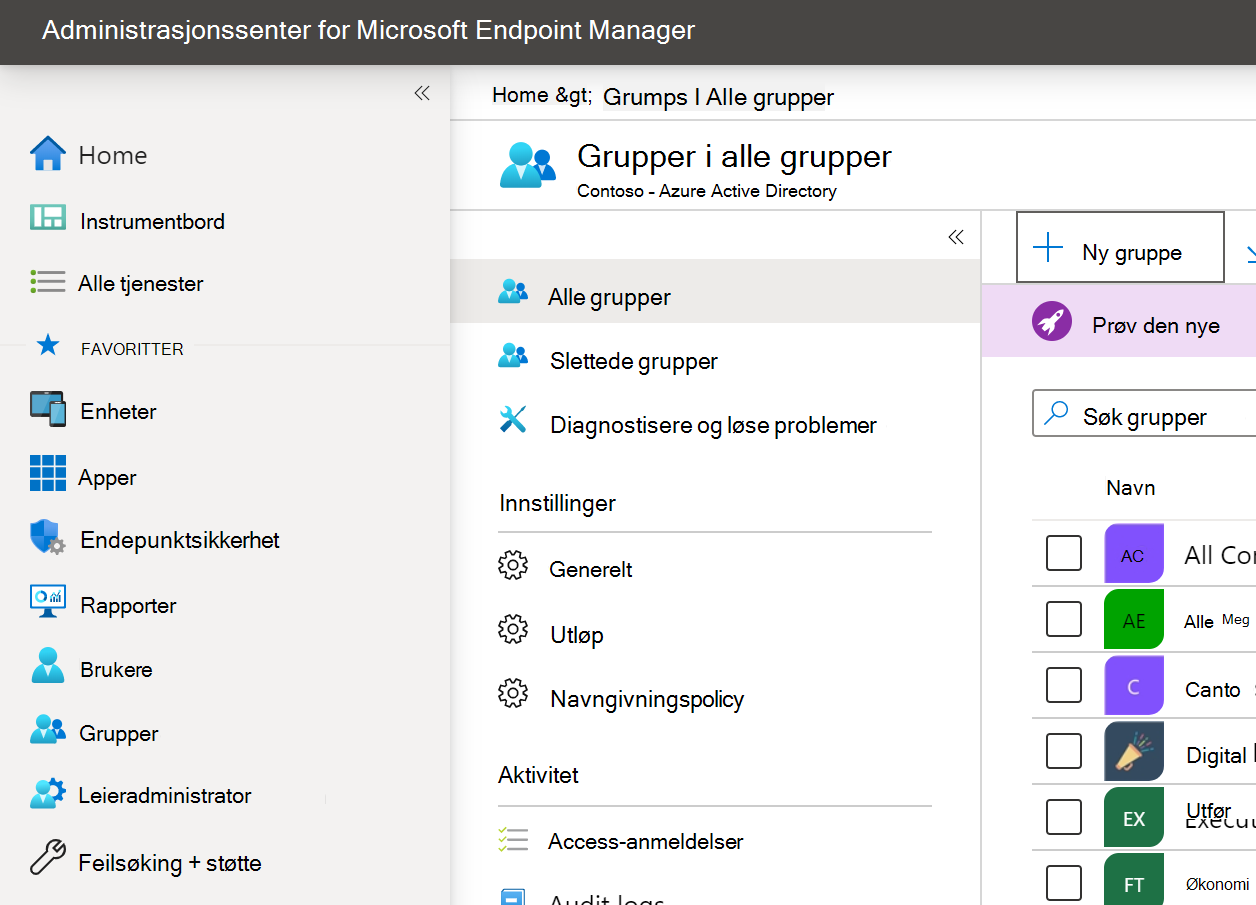
Task: Open the Enheter devices icon
Action: [48, 409]
